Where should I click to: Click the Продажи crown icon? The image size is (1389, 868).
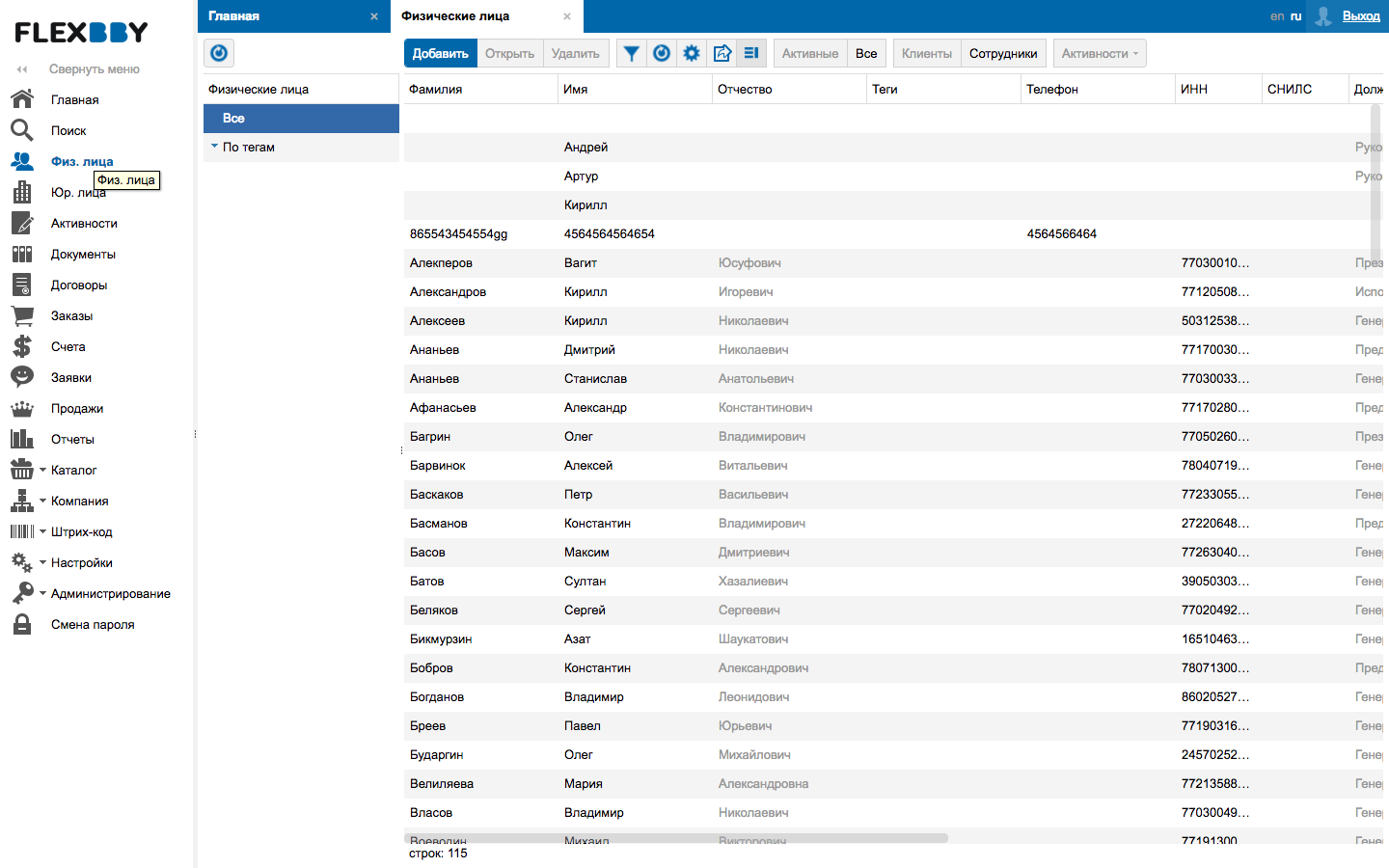point(22,408)
